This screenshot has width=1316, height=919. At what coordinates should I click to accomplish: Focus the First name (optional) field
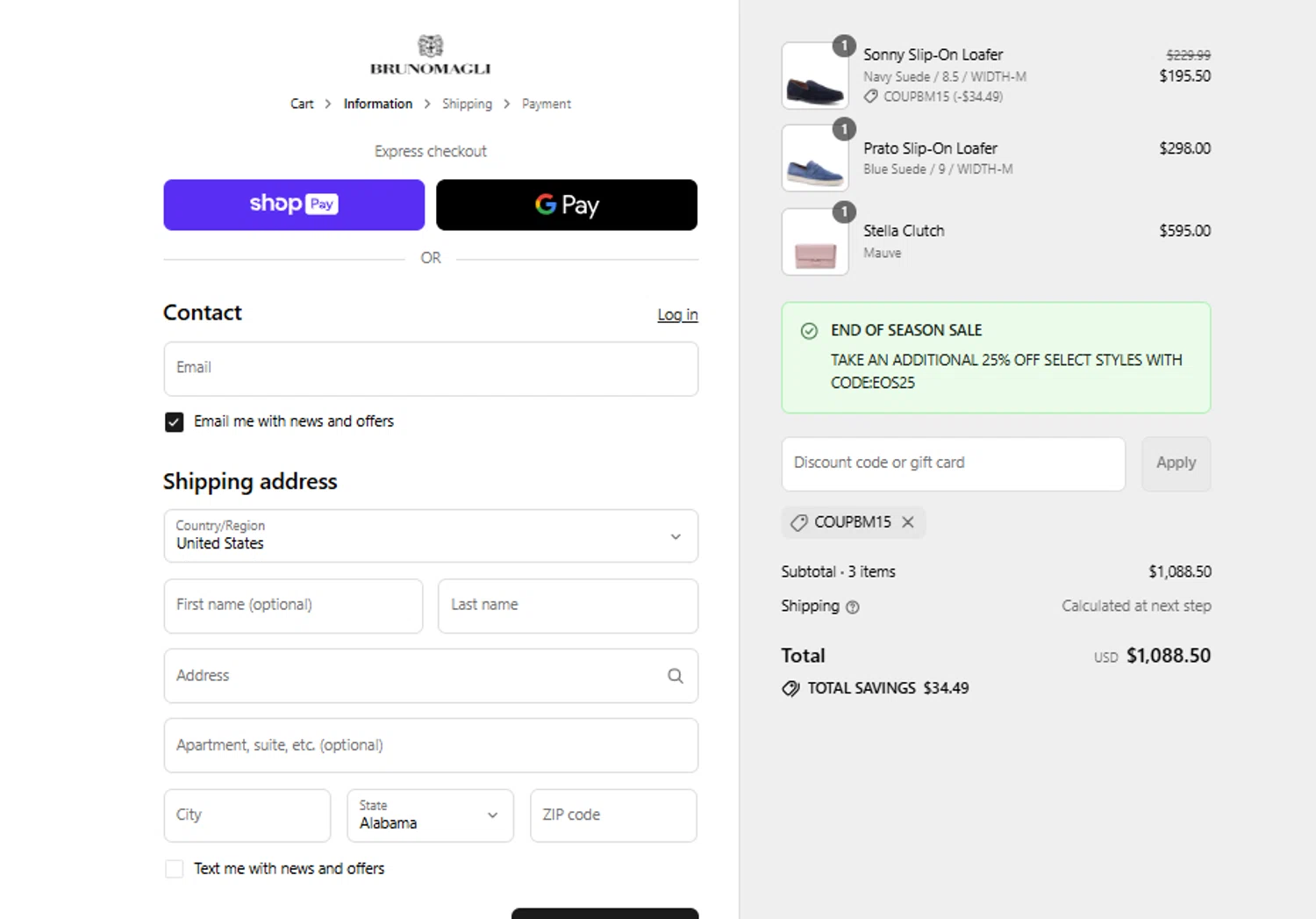[x=293, y=606]
